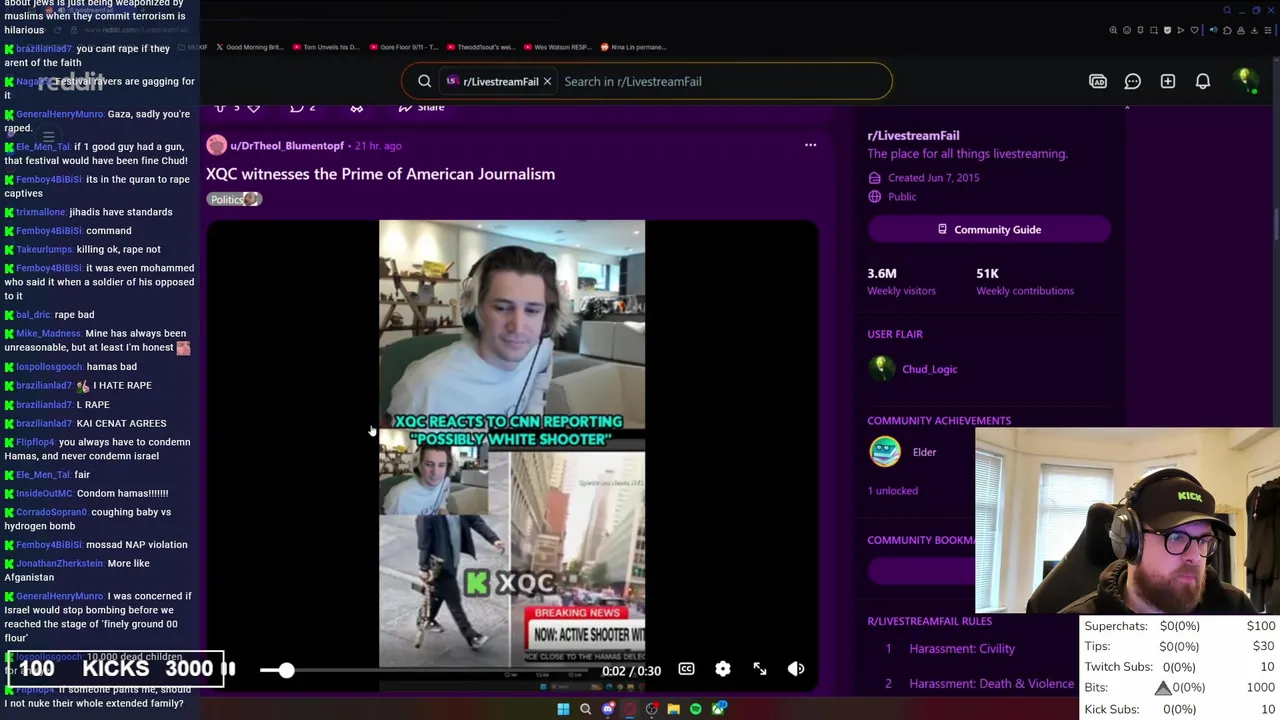Screen dimensions: 1280x720
Task: Open the Reddit user avatar menu
Action: pyautogui.click(x=1245, y=80)
